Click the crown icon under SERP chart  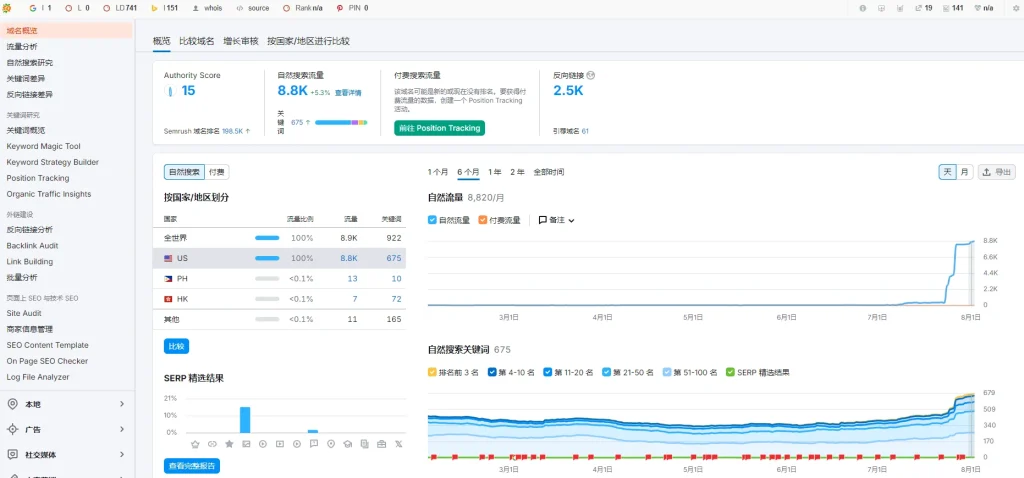pyautogui.click(x=195, y=444)
